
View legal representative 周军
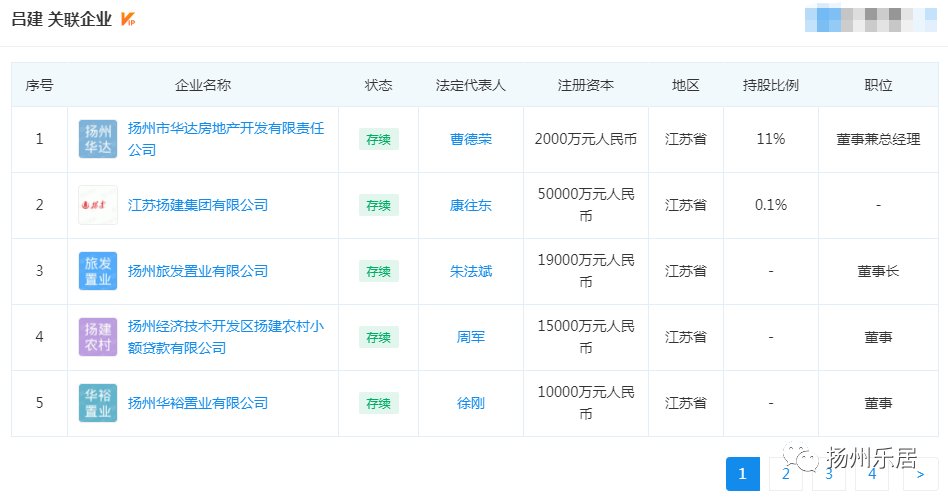[471, 337]
